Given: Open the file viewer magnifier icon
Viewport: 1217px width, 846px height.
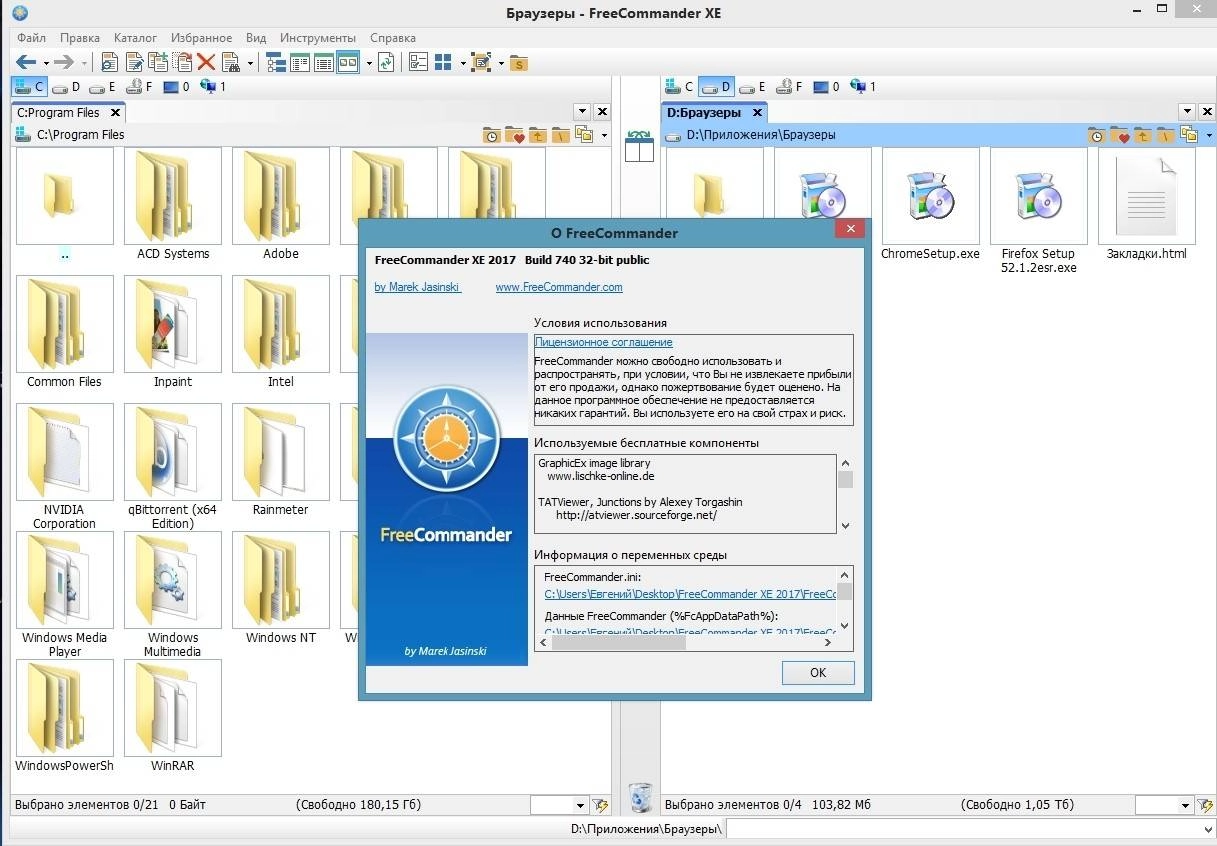Looking at the screenshot, I should click(x=109, y=62).
